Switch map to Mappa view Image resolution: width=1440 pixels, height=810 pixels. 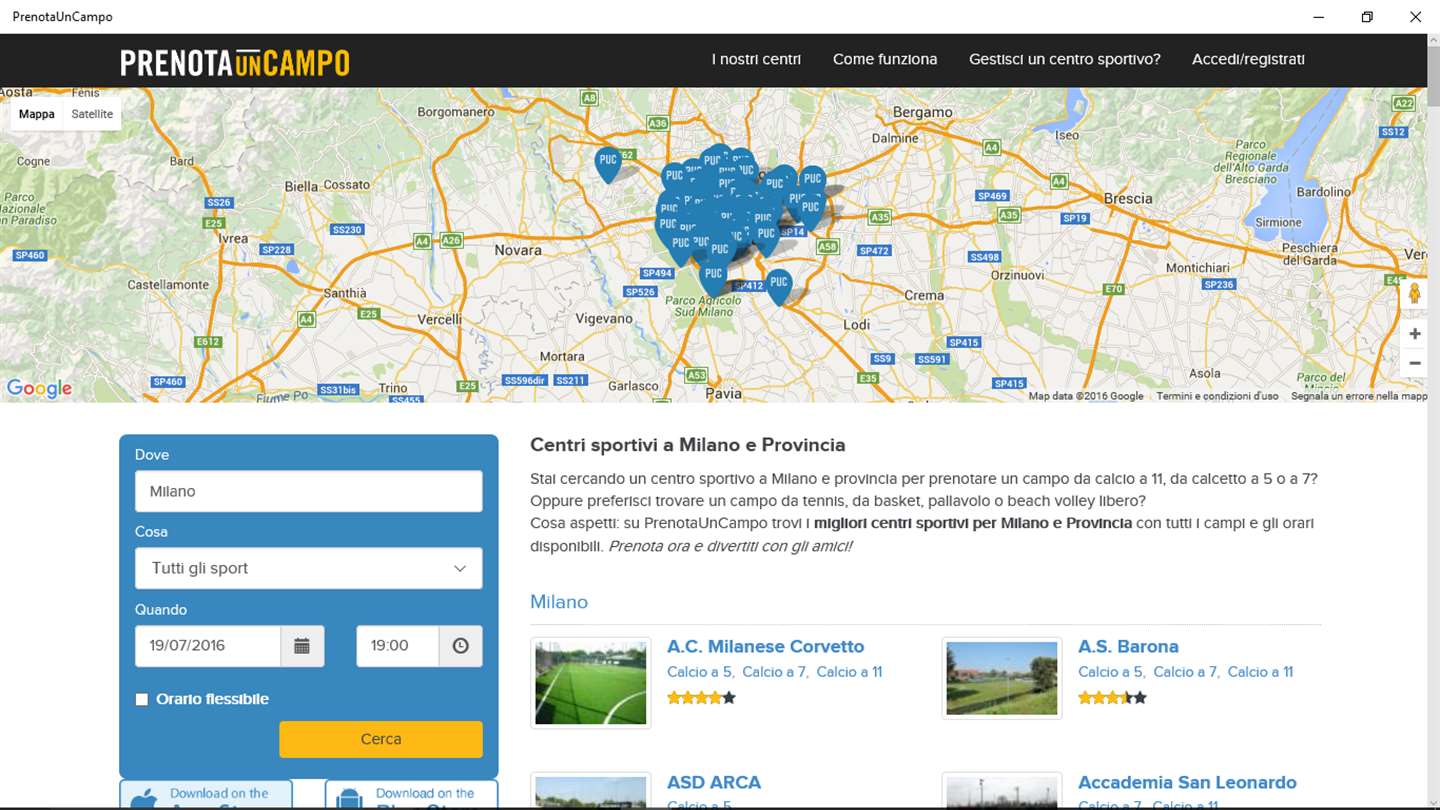coord(37,114)
